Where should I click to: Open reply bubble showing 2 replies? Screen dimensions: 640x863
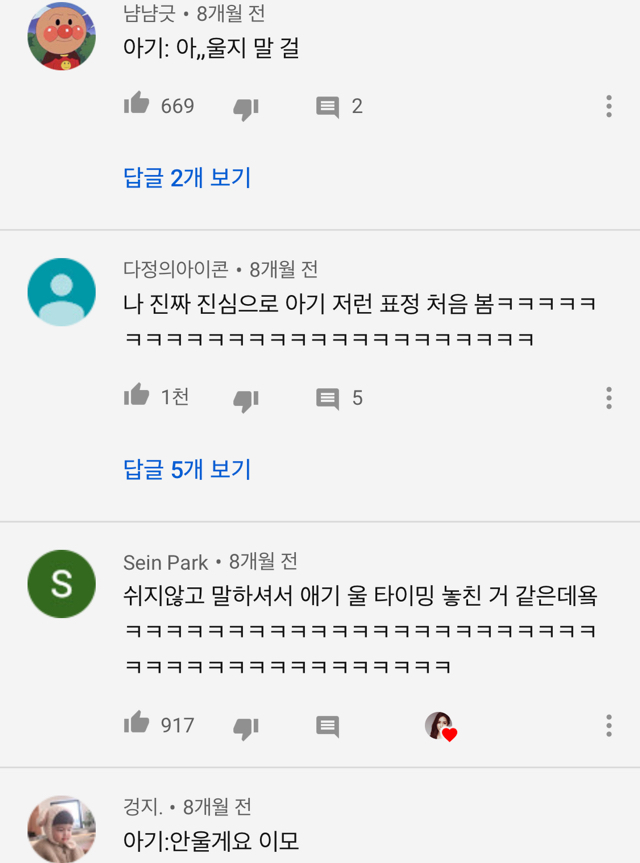pos(330,106)
